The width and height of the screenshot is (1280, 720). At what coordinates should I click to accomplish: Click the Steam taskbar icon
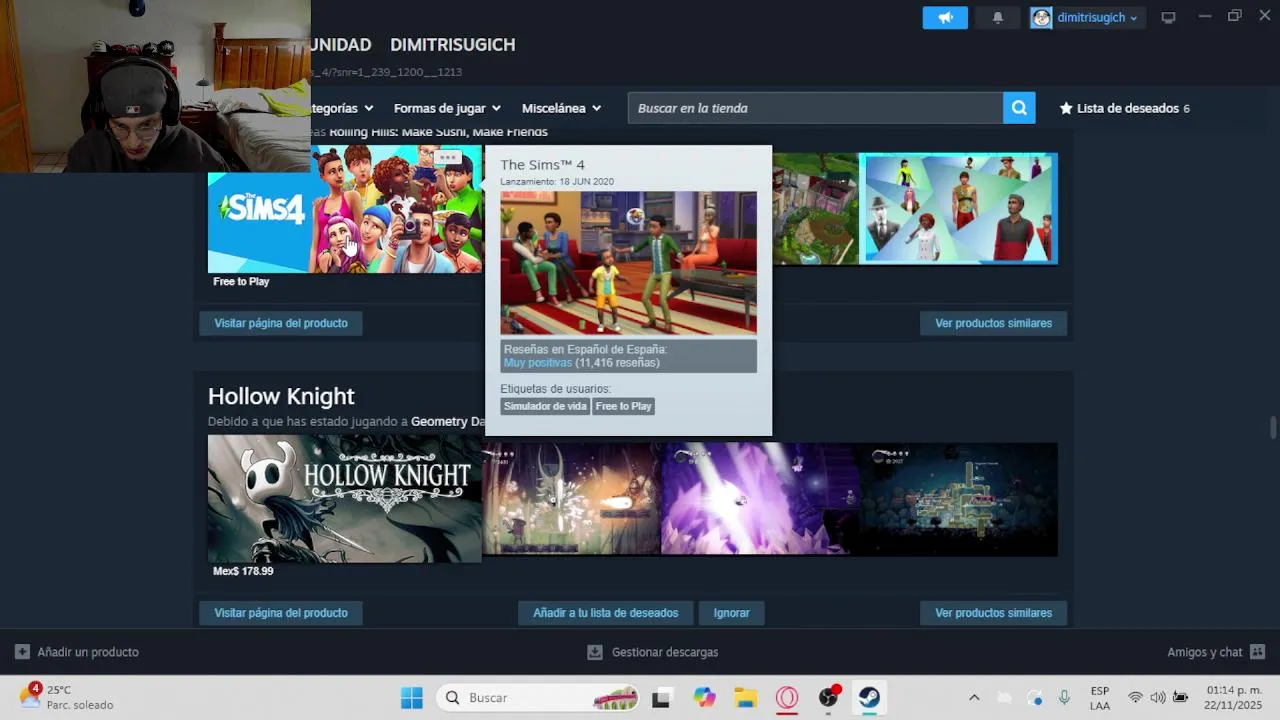point(869,698)
